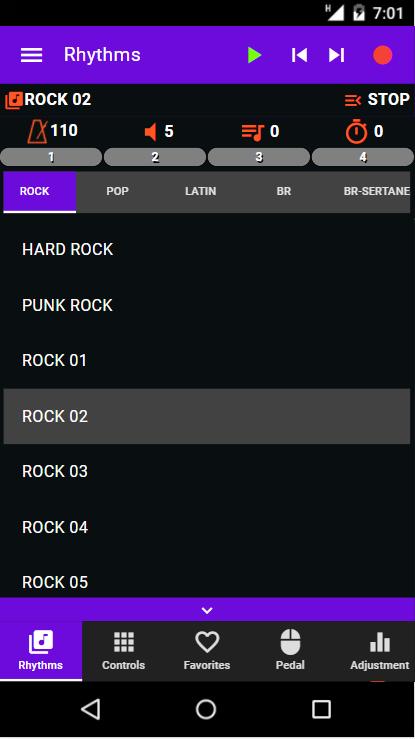The width and height of the screenshot is (415, 739).
Task: Switch to the LATIN genre tab
Action: [x=201, y=191]
